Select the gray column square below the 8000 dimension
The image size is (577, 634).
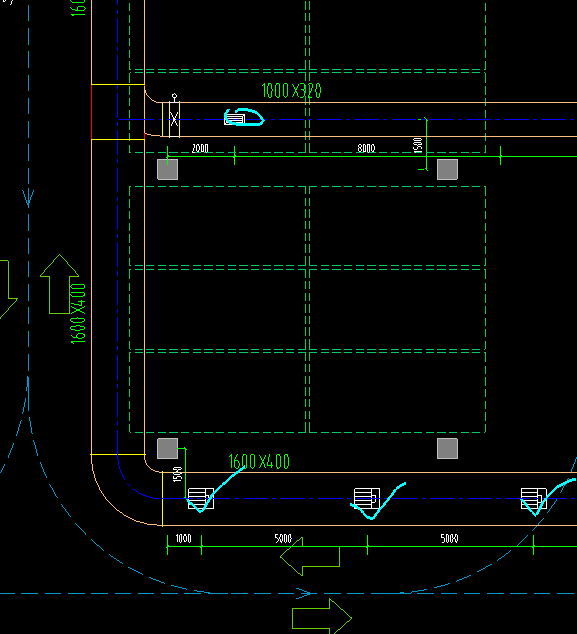pyautogui.click(x=448, y=169)
